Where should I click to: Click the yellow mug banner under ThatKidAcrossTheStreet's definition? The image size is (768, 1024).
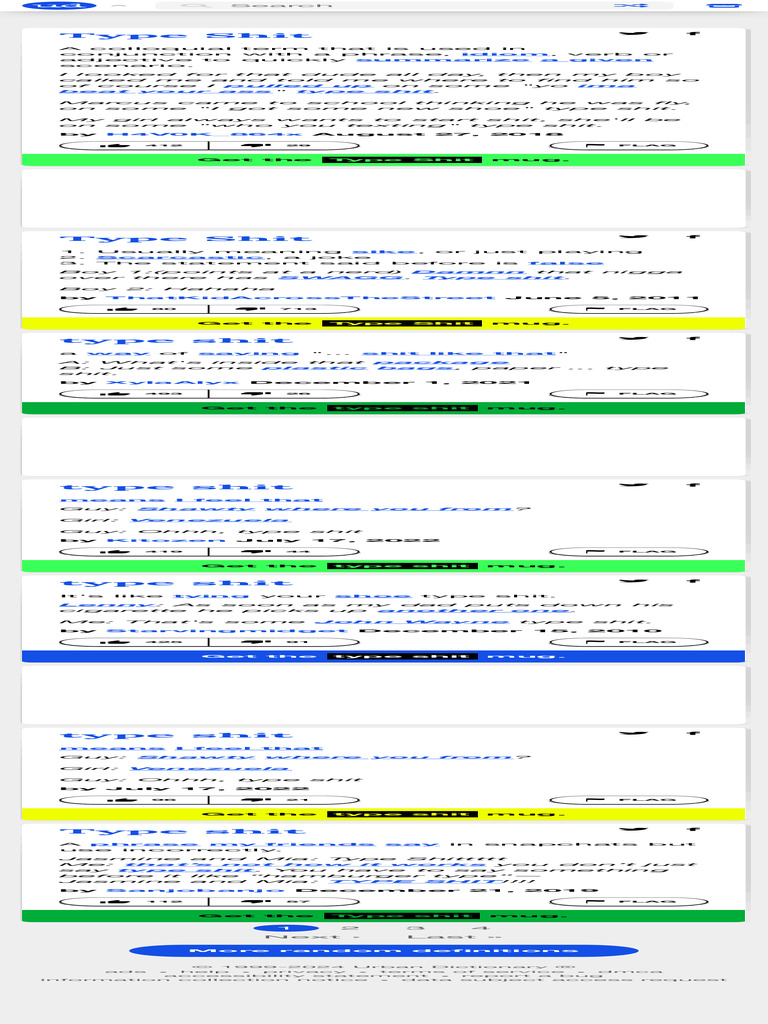[x=383, y=323]
